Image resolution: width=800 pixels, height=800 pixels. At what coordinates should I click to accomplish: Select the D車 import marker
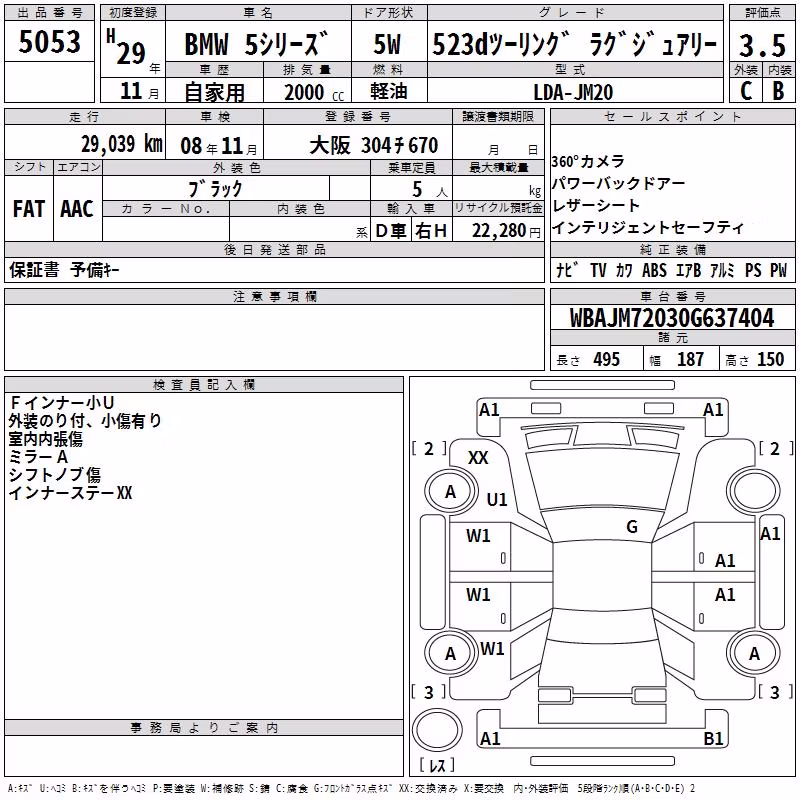pyautogui.click(x=391, y=231)
